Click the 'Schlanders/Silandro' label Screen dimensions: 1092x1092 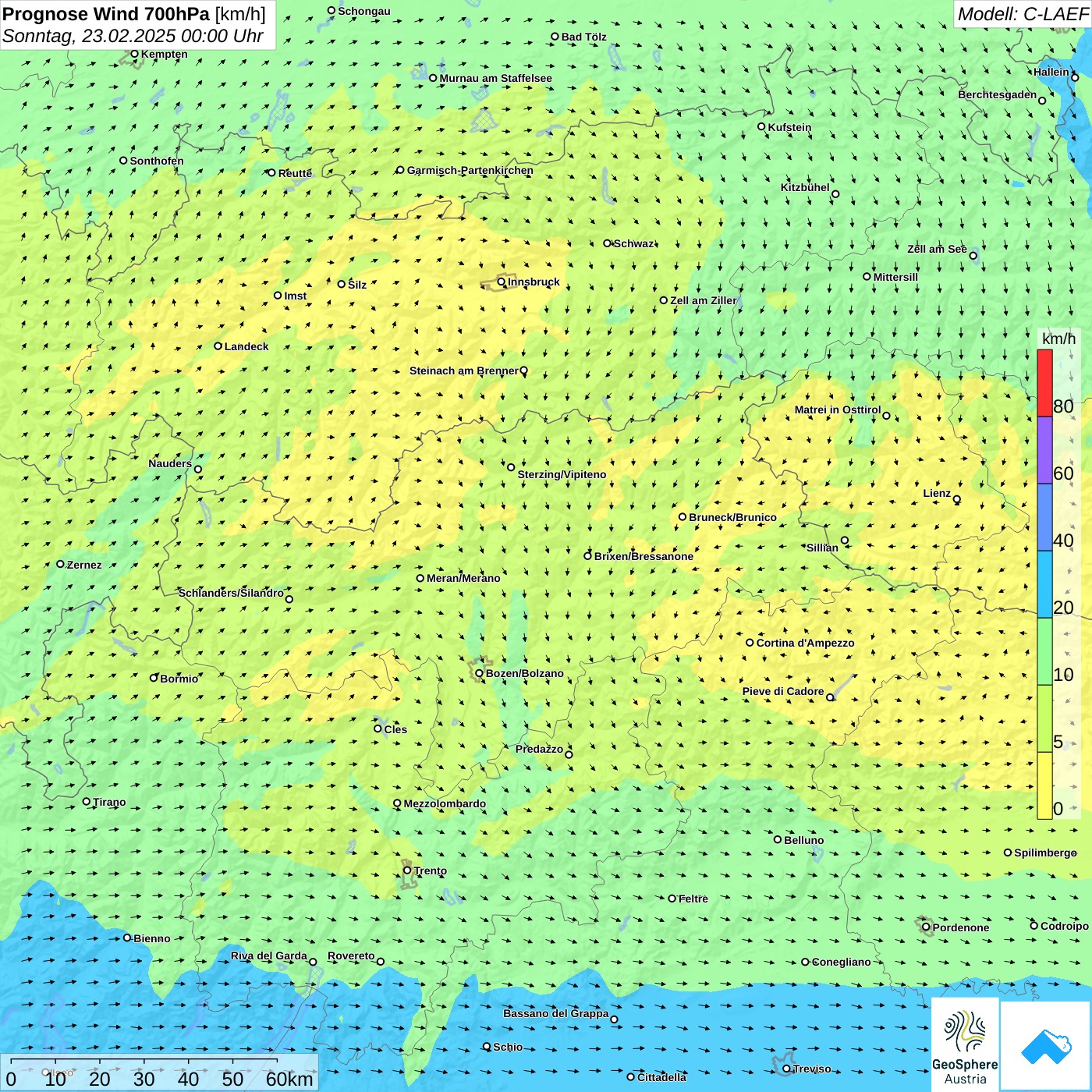(x=231, y=593)
